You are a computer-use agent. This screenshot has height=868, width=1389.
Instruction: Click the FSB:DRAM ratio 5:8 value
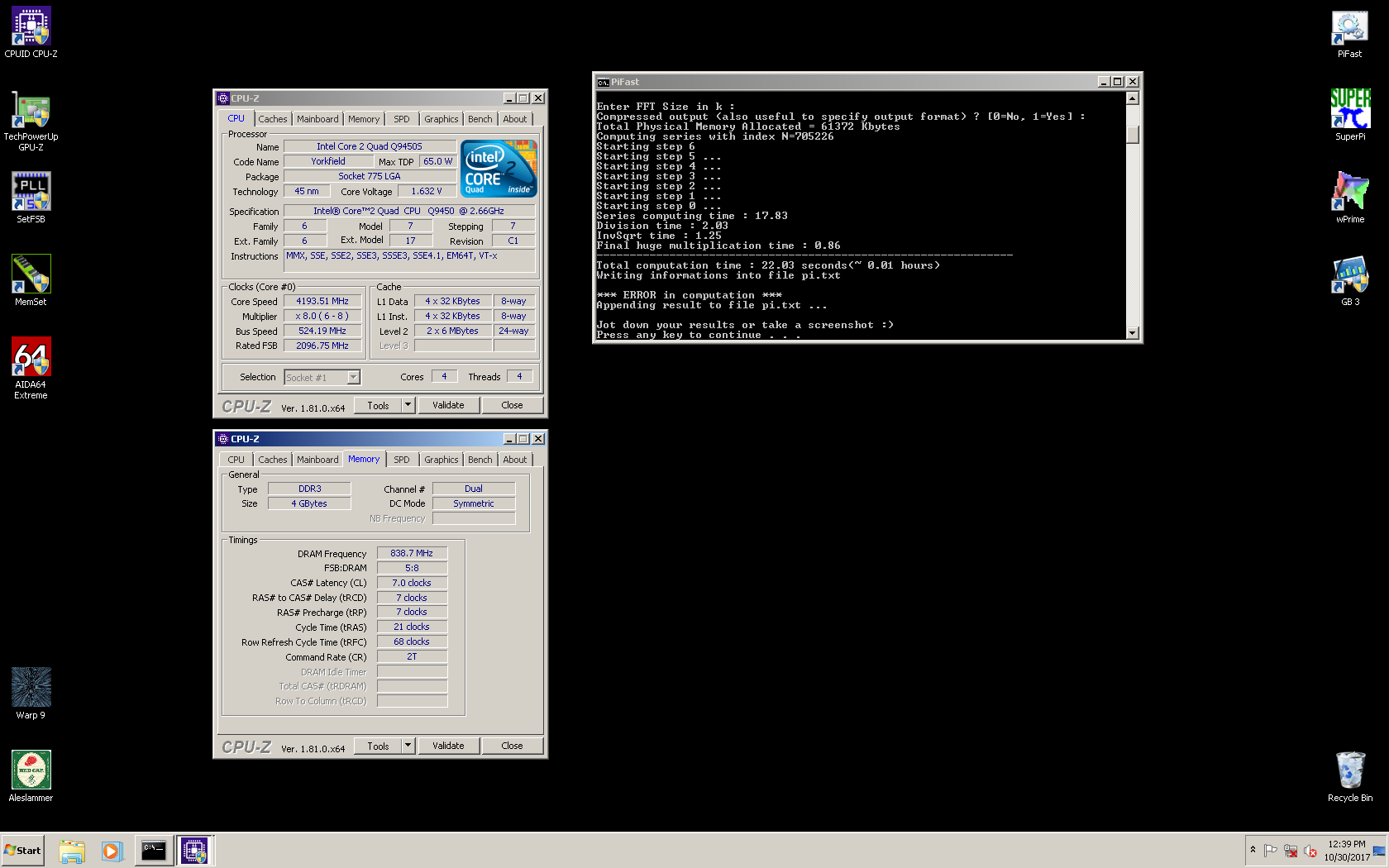coord(412,569)
